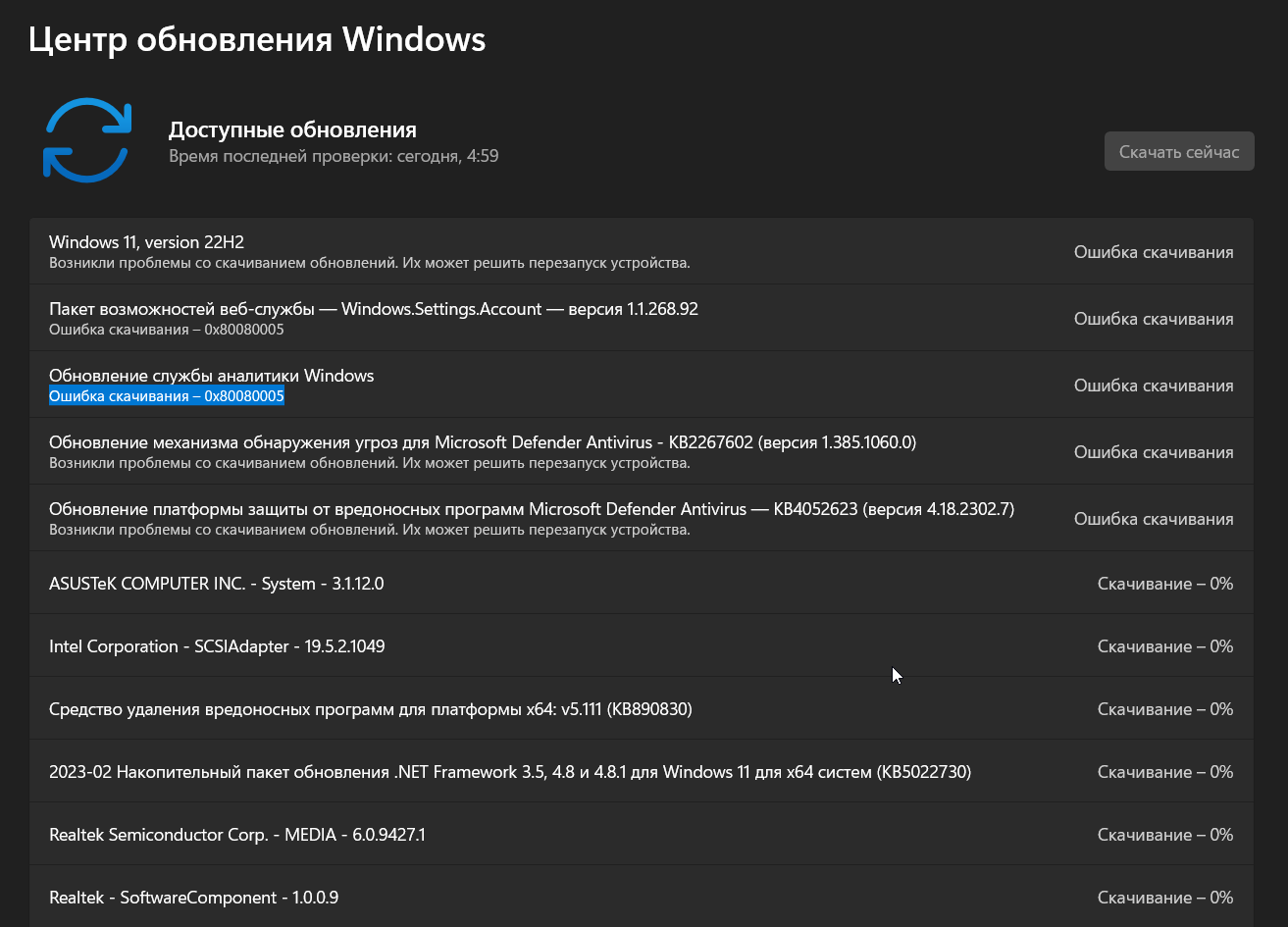
Task: Select 'Обновление службы аналитики Windows' title
Action: pyautogui.click(x=211, y=376)
